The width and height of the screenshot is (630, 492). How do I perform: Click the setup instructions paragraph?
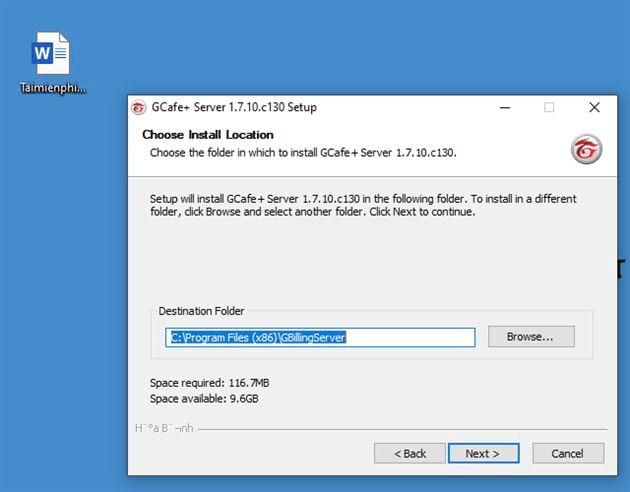[362, 205]
